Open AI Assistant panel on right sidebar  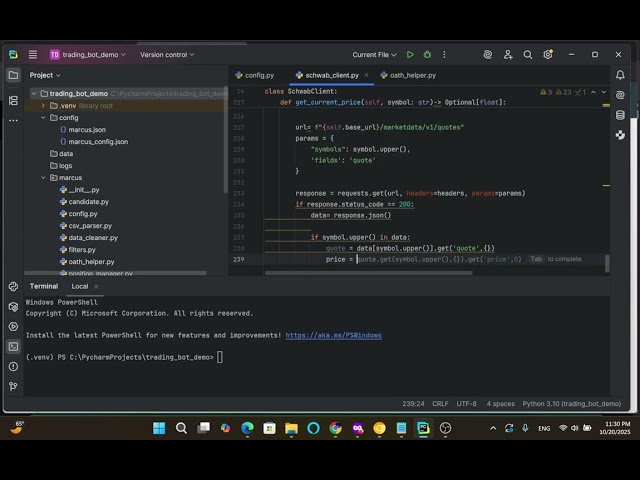(x=620, y=95)
